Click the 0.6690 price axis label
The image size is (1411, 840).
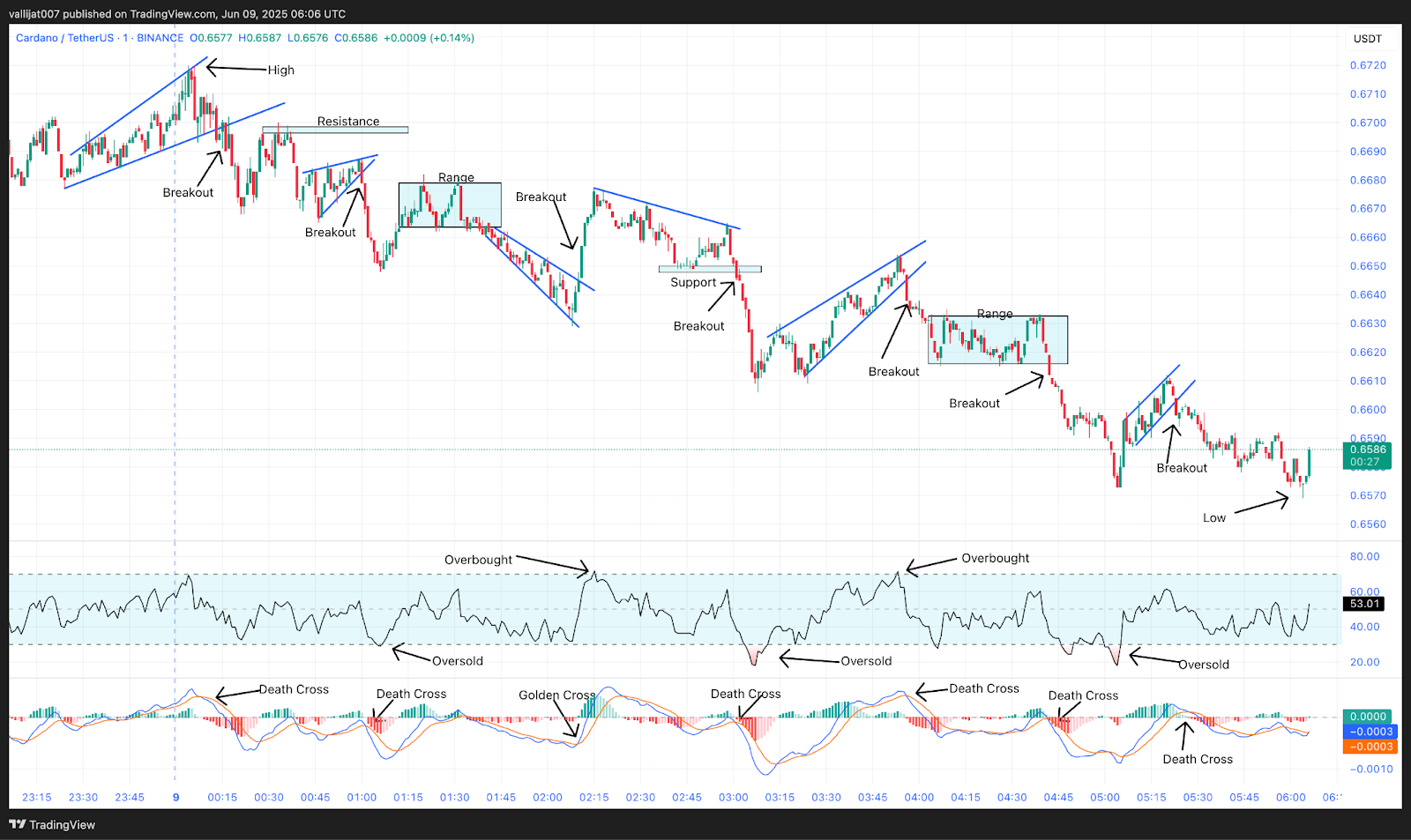1368,152
